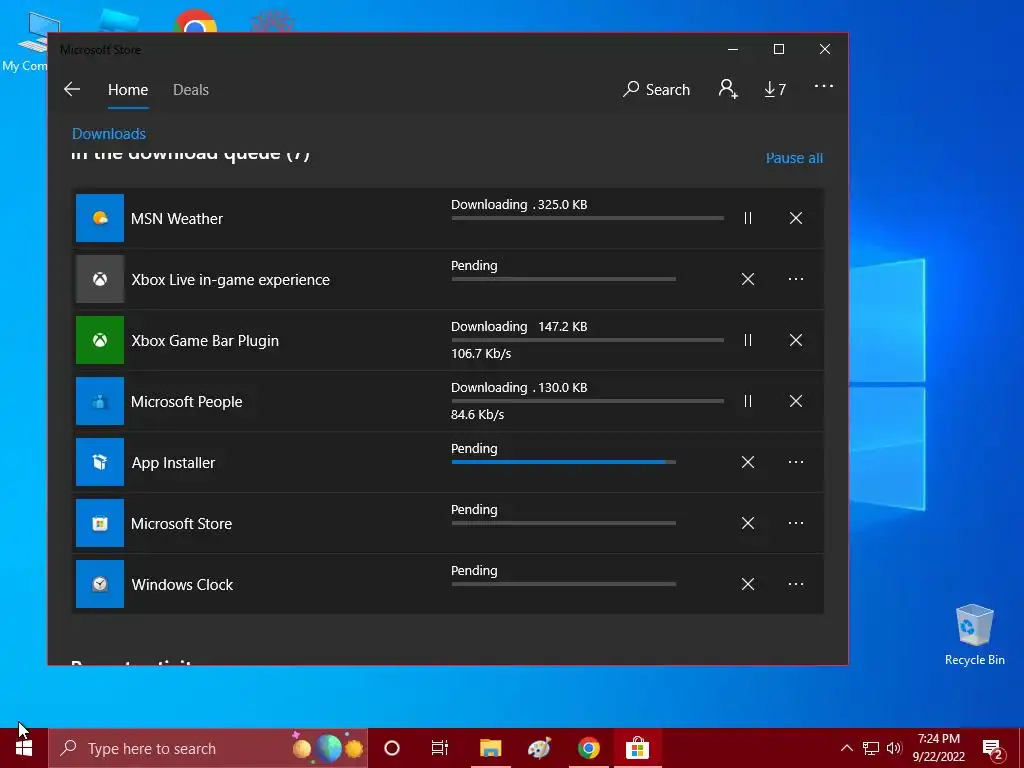Open Task View from the taskbar
The height and width of the screenshot is (768, 1024).
pyautogui.click(x=440, y=748)
